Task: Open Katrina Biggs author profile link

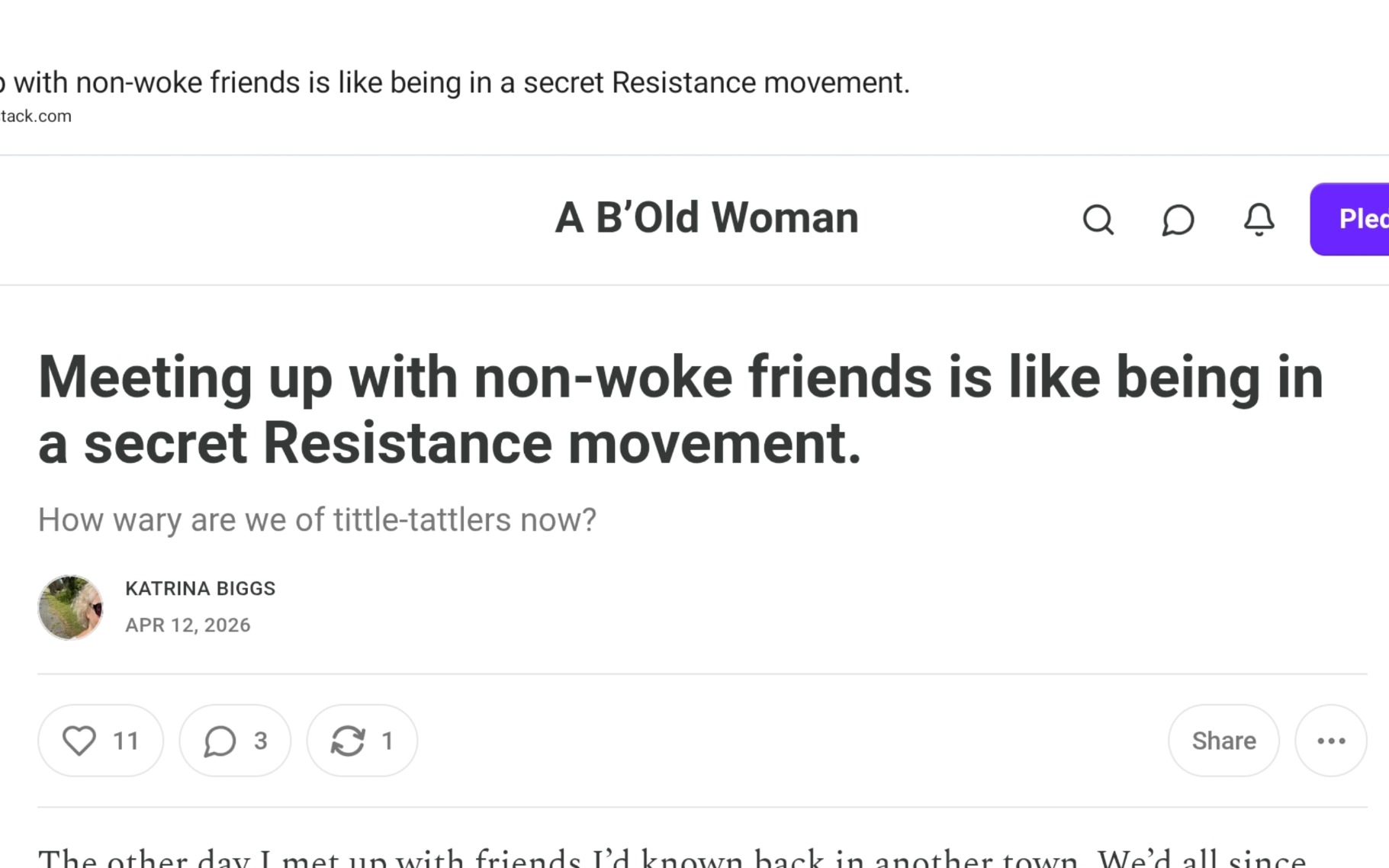Action: tap(200, 588)
